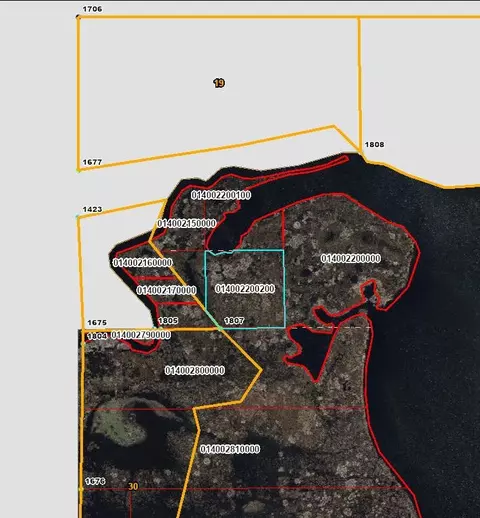480x518 pixels.
Task: Click point label 1807
Action: tap(234, 321)
